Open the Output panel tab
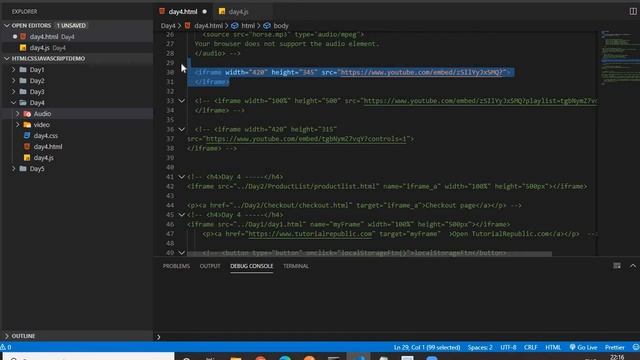640x360 pixels. point(210,266)
